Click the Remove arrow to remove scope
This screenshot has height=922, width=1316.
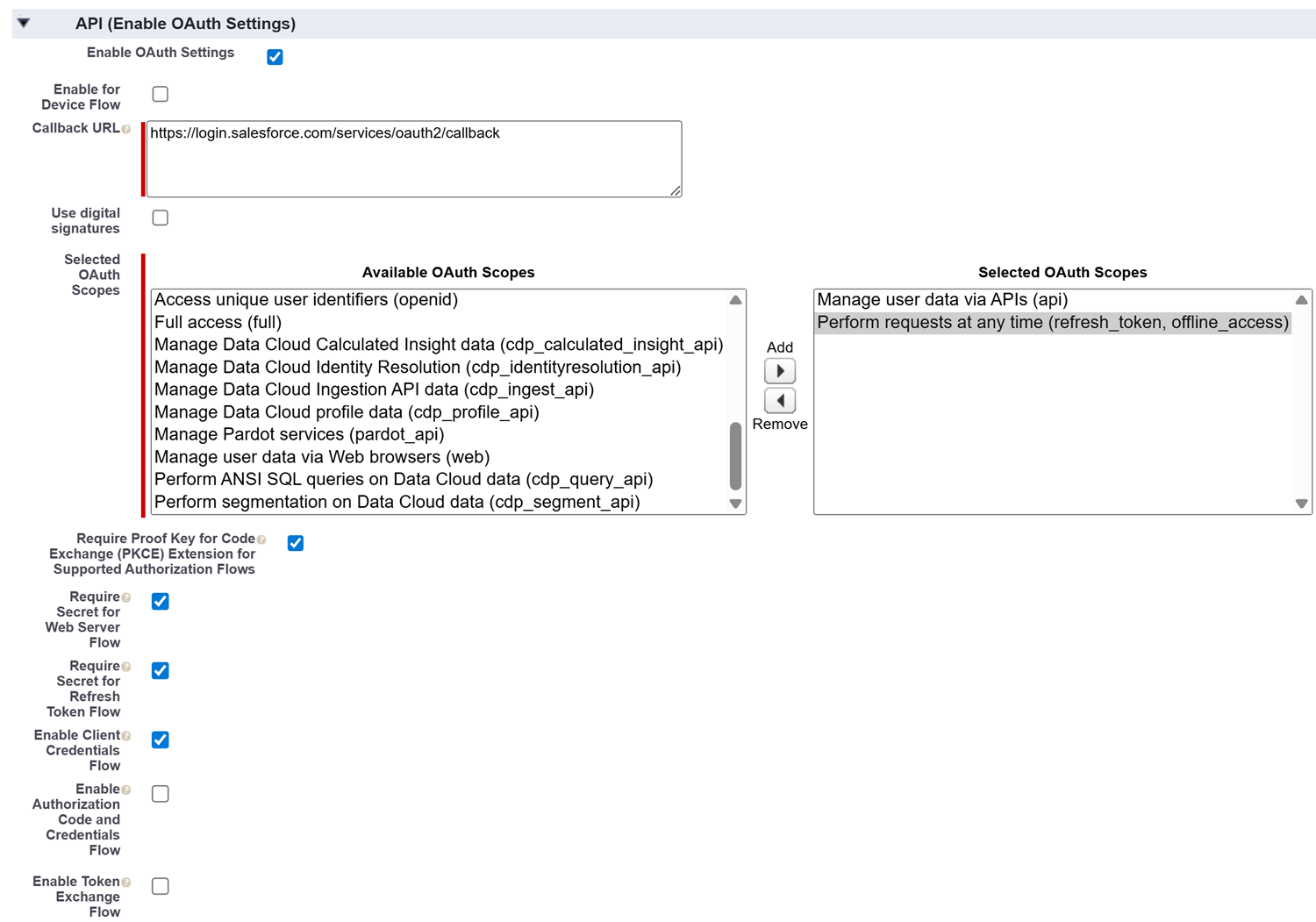pos(780,401)
